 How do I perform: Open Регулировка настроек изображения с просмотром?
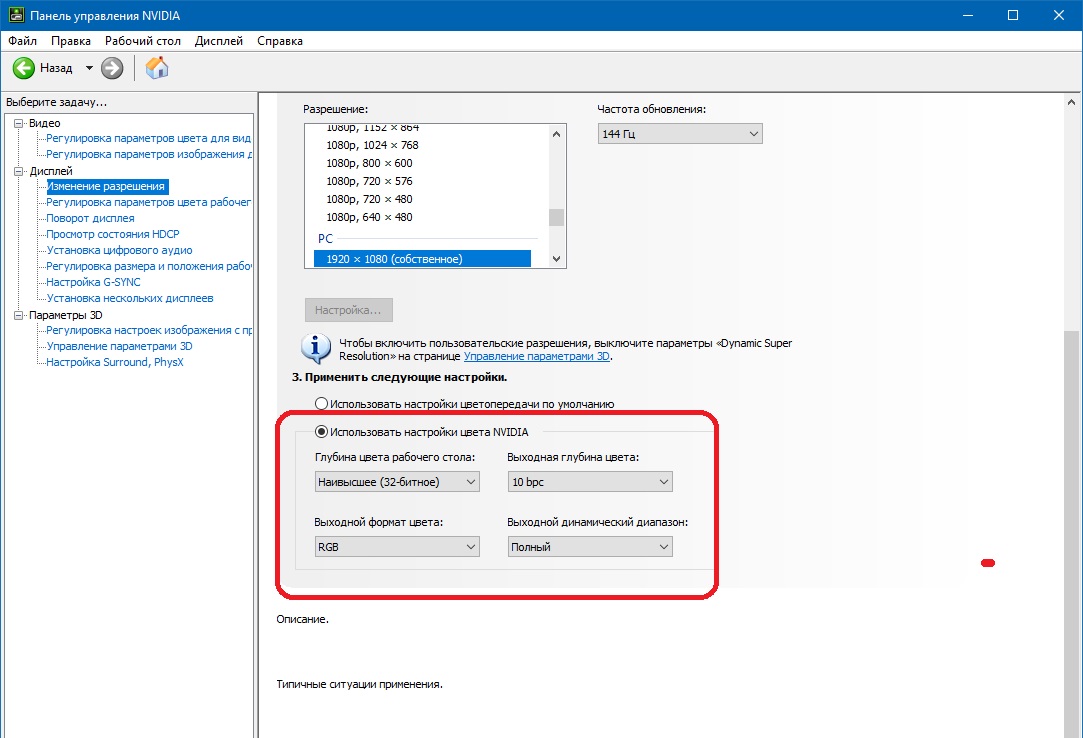coord(148,330)
